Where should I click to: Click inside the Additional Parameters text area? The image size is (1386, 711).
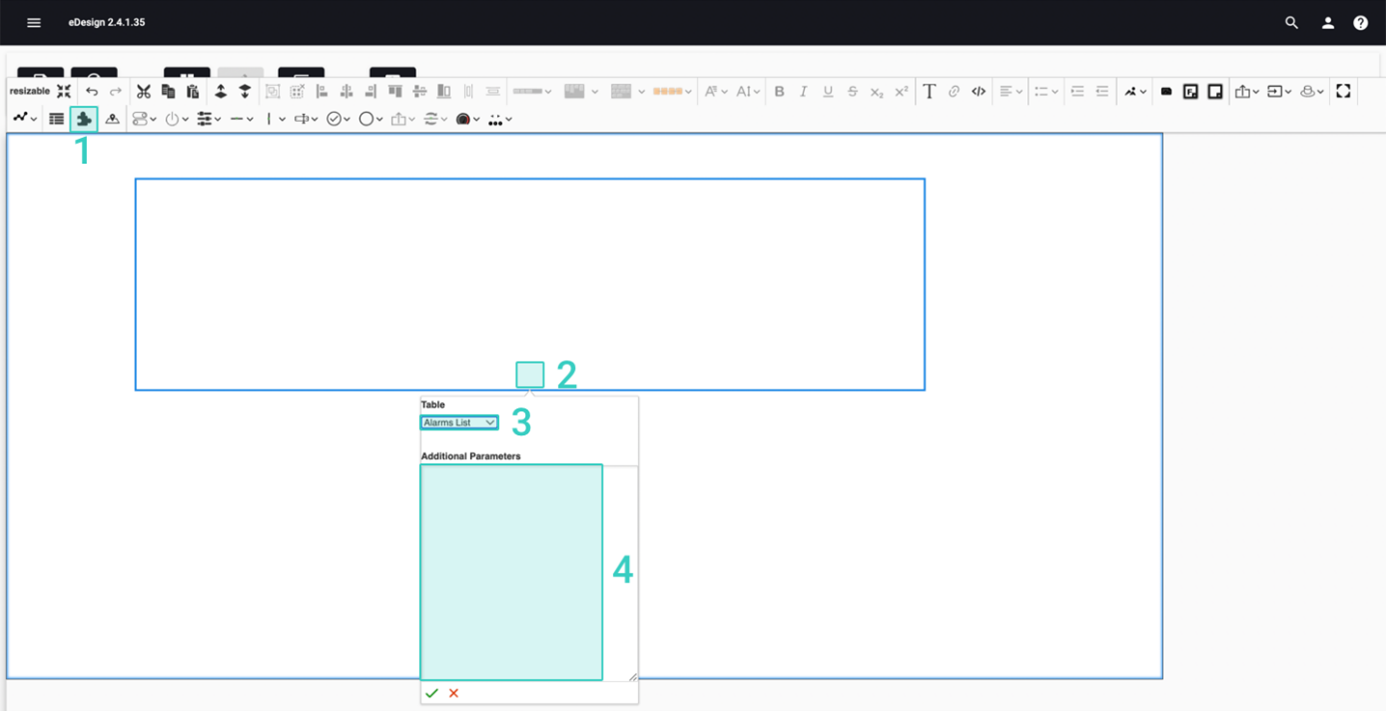pos(511,571)
